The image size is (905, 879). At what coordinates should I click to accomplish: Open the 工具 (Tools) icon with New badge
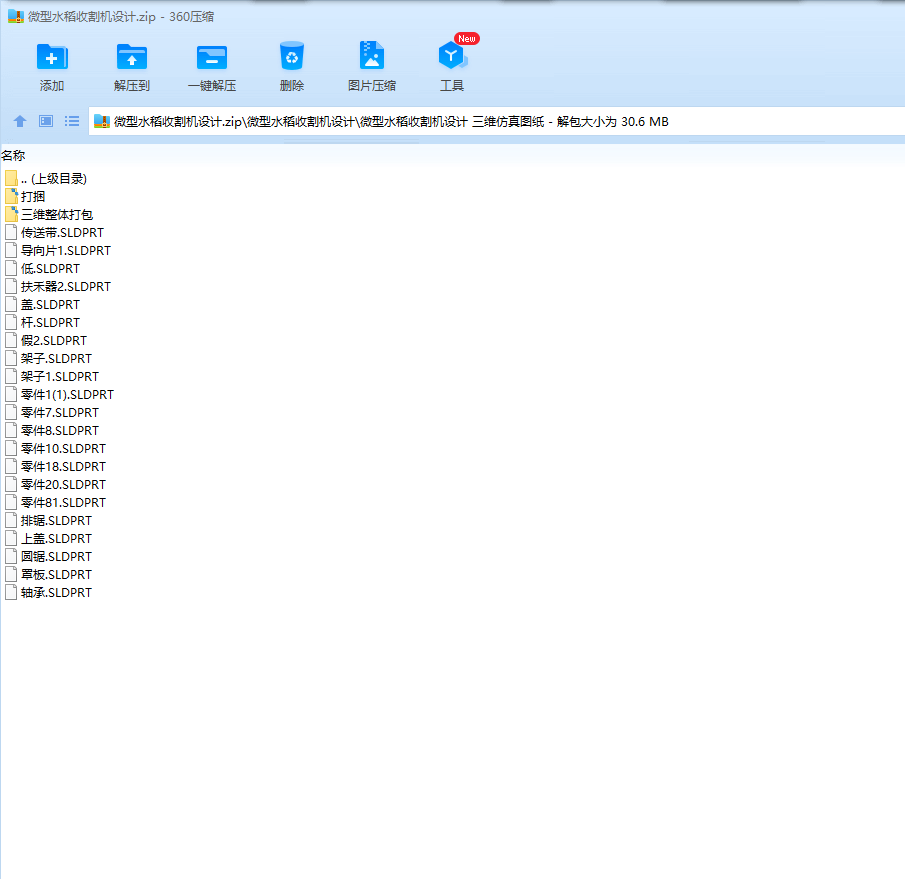tap(452, 57)
